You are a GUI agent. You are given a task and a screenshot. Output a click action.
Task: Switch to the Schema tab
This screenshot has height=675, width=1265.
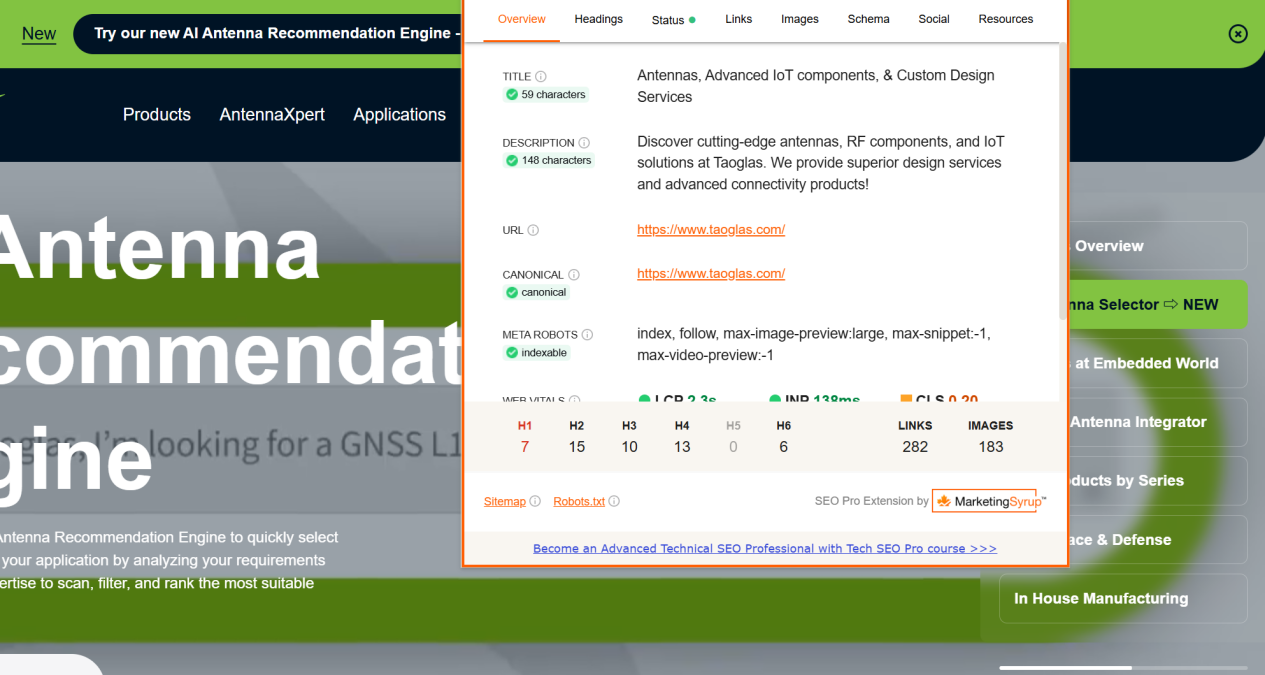869,19
